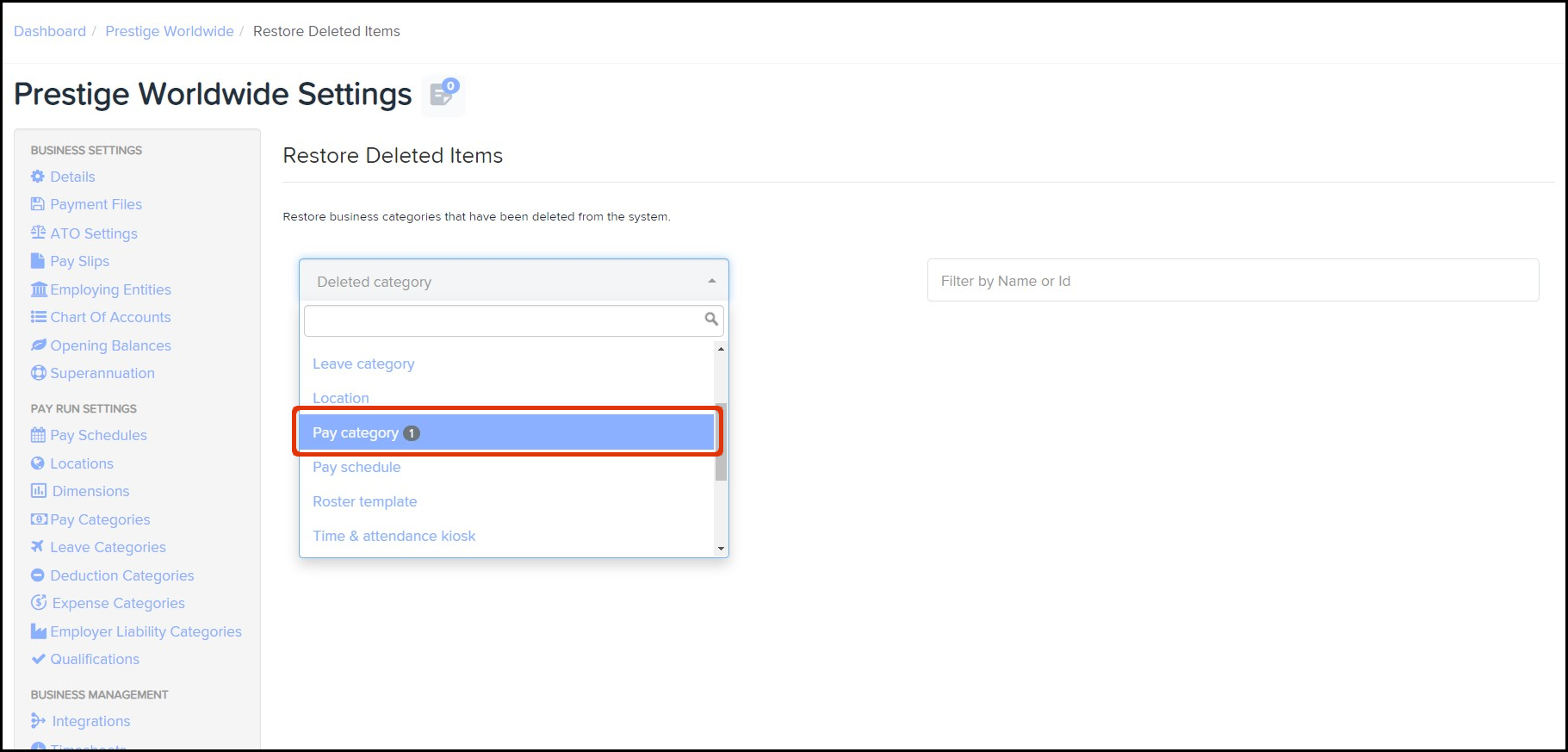Click the notes icon beside Settings title
1568x752 pixels.
[x=443, y=93]
